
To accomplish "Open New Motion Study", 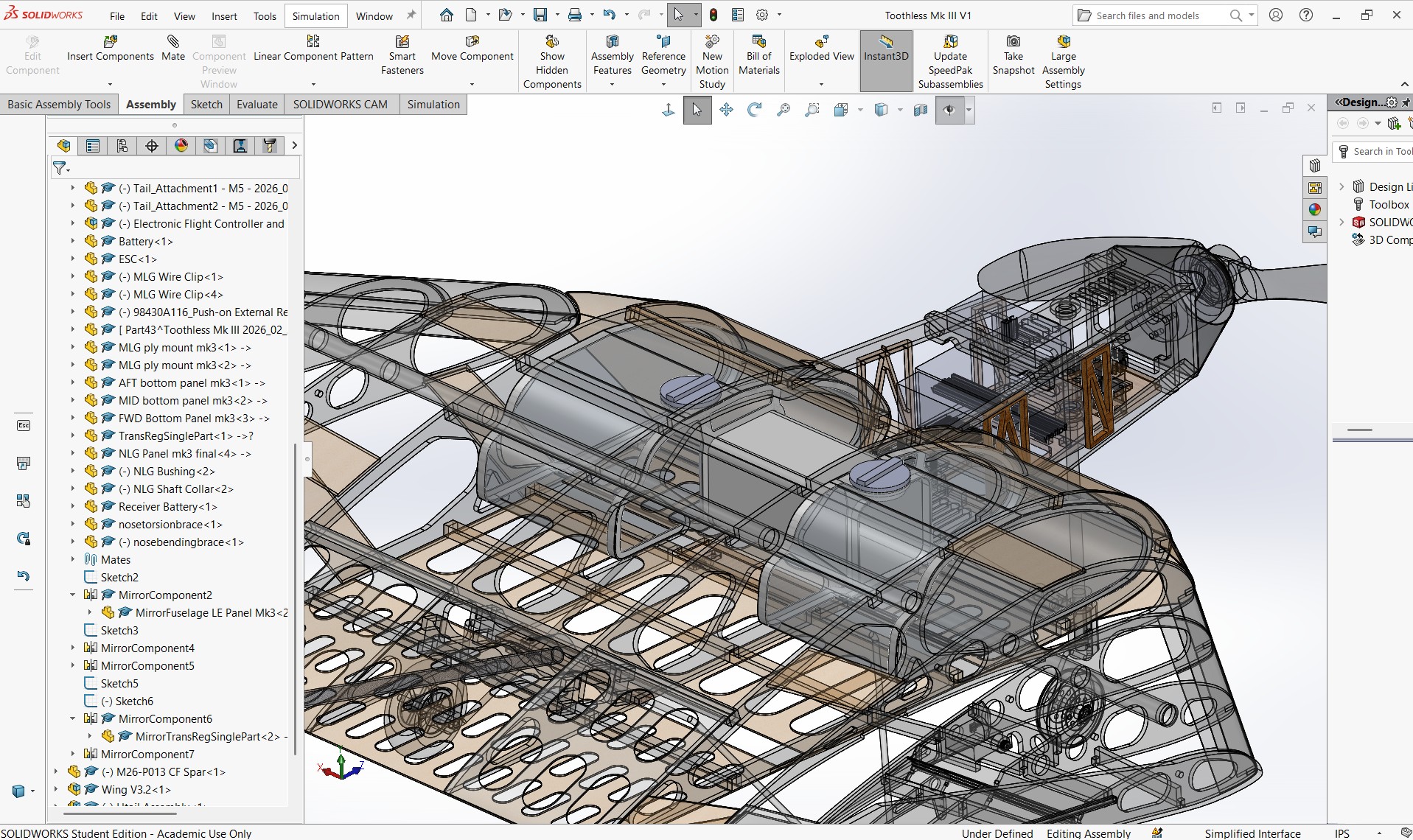I will click(x=712, y=62).
